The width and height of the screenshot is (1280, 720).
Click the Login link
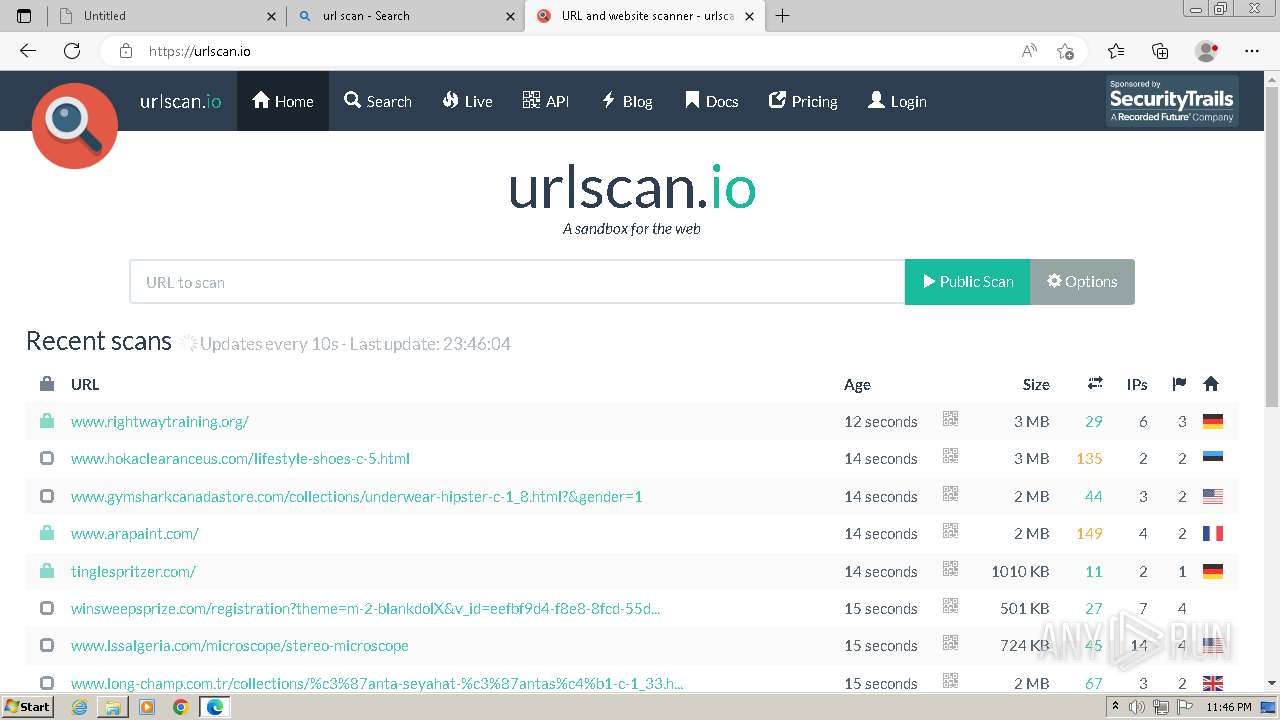pos(897,101)
